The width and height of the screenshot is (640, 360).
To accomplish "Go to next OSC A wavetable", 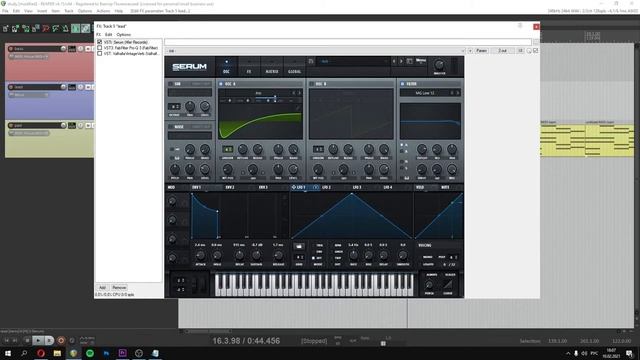I will [299, 93].
